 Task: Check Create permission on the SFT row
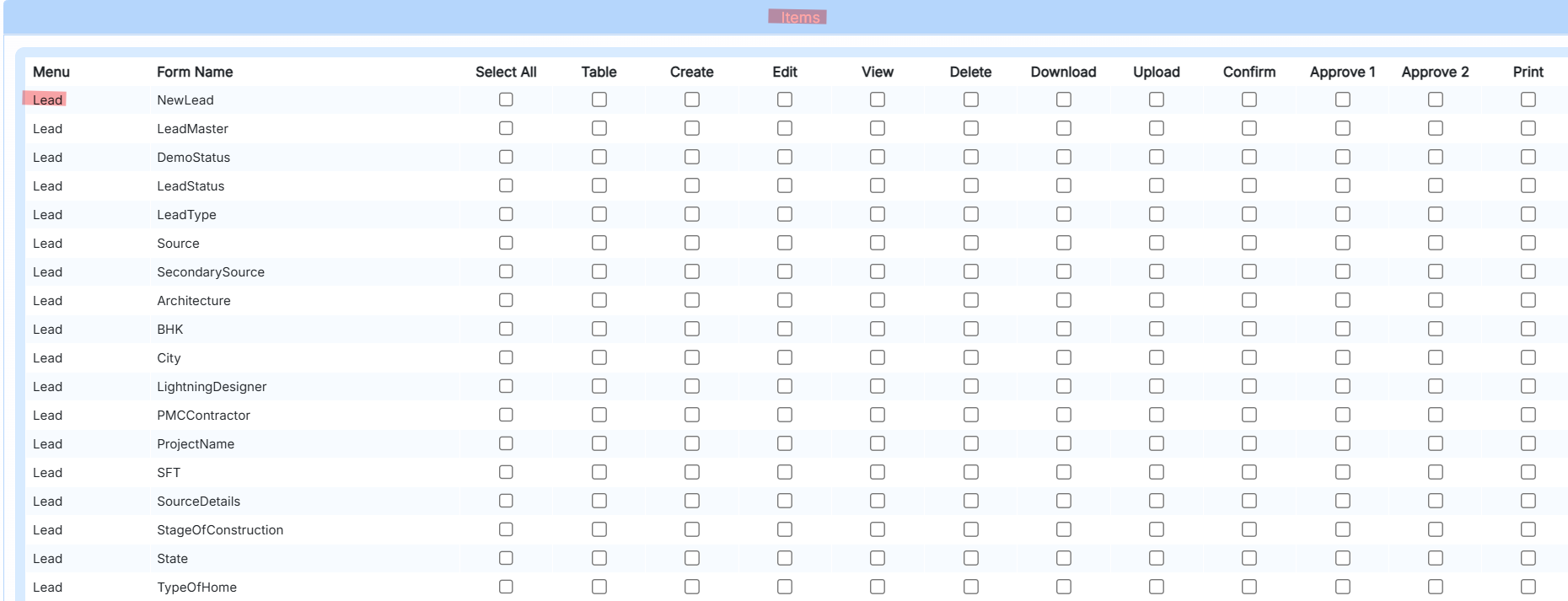coord(691,472)
